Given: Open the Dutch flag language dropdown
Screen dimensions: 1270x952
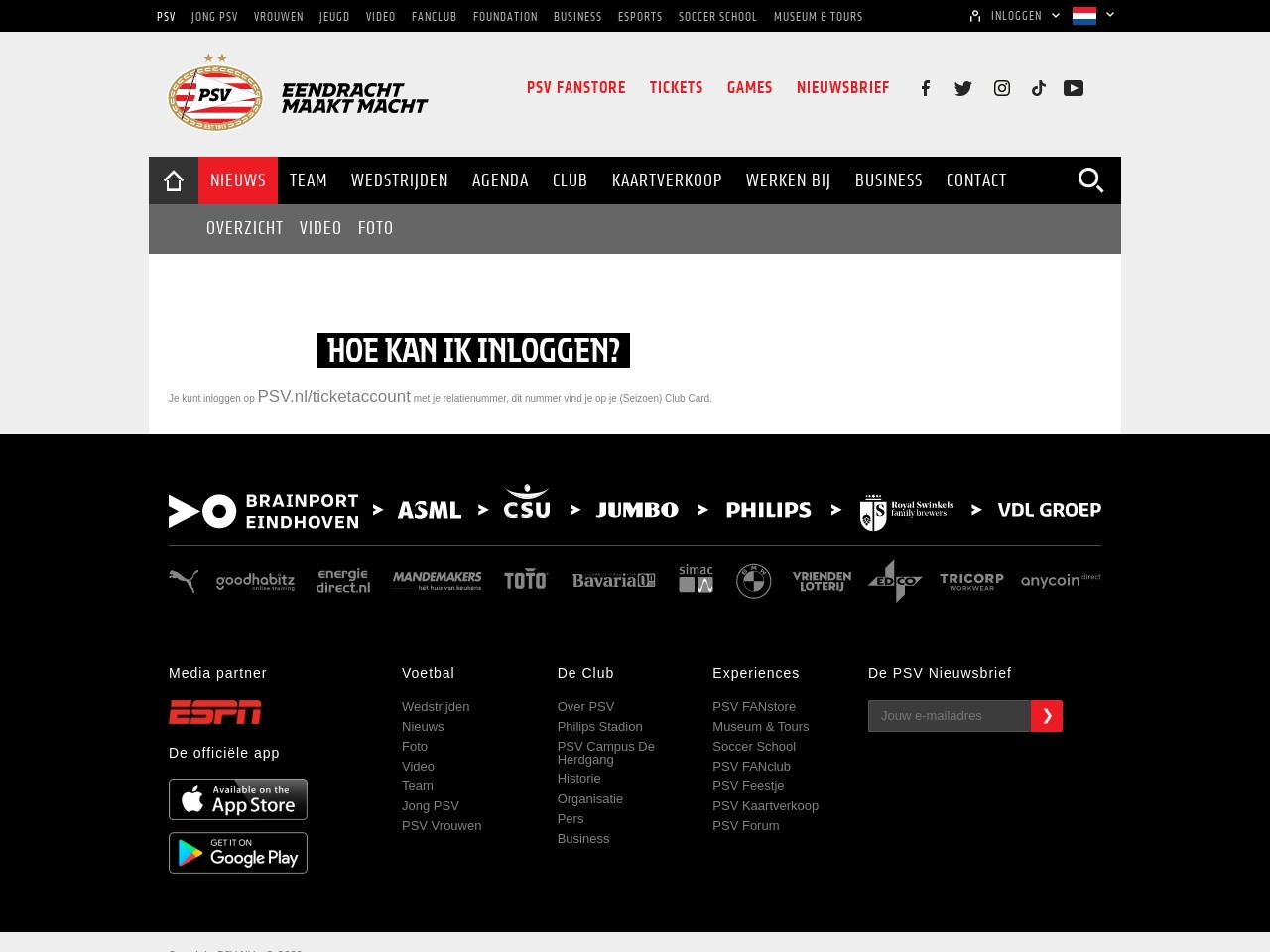Looking at the screenshot, I should 1093,16.
